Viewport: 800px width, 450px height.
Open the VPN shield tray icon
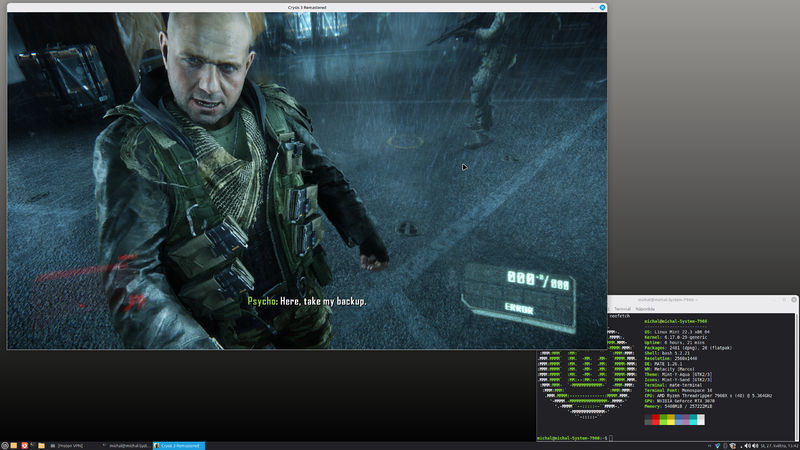717,446
